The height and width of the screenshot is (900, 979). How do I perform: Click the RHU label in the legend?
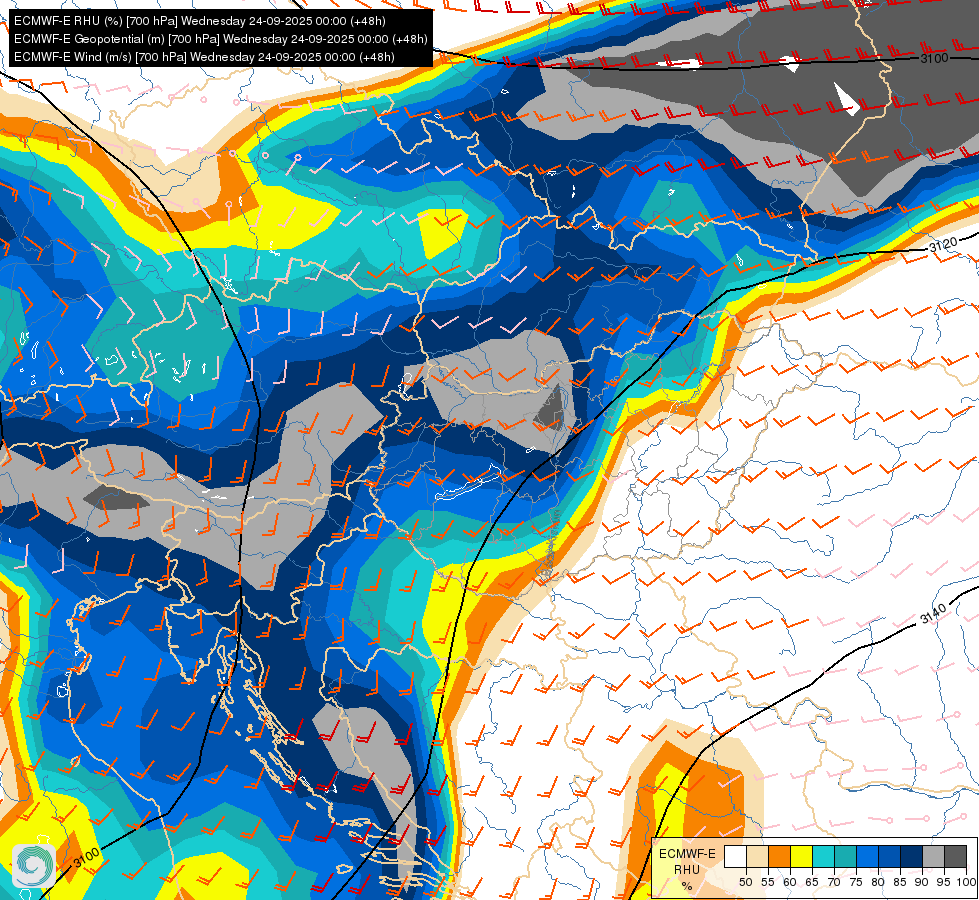point(687,870)
